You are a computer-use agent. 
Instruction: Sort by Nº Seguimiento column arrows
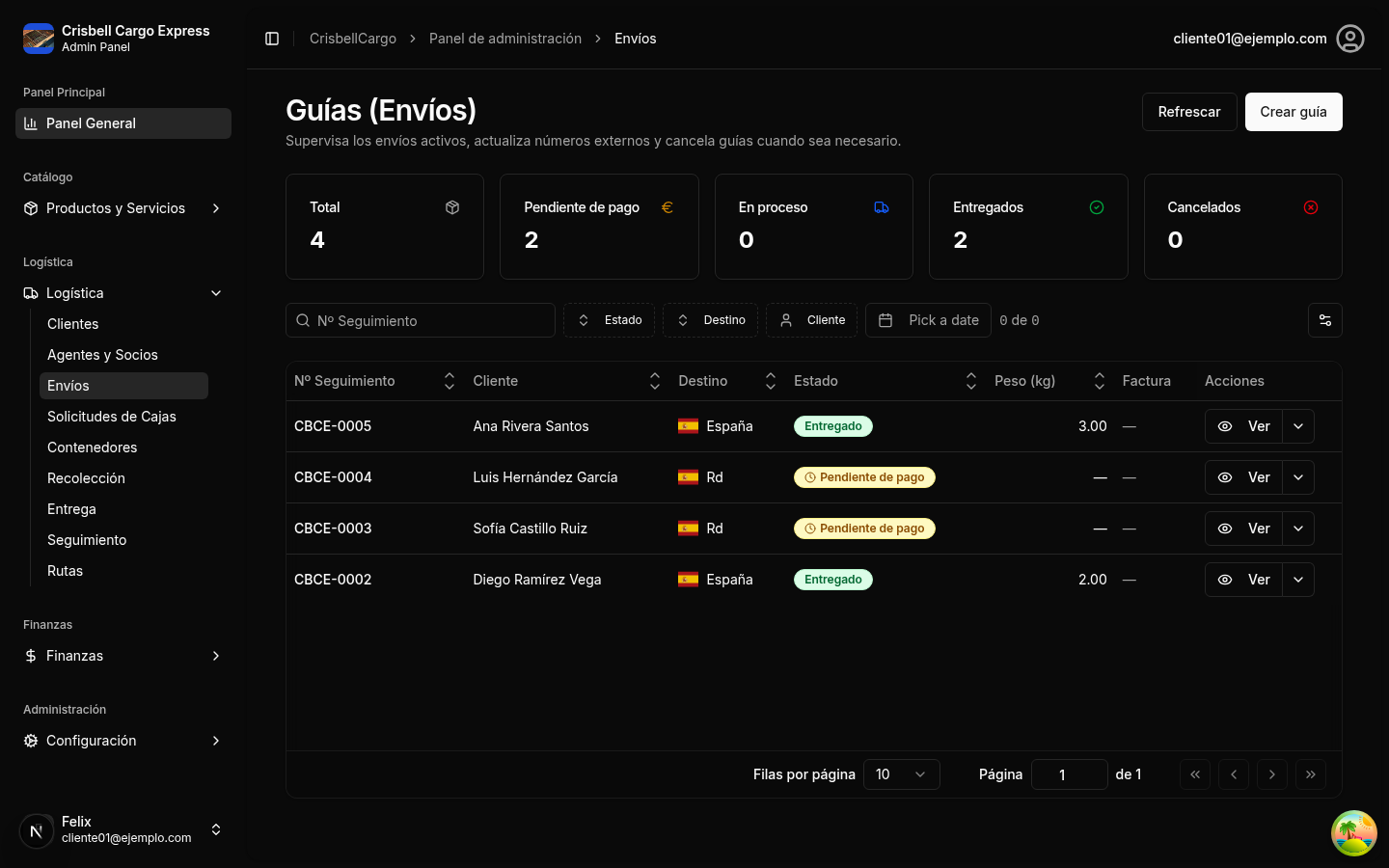click(449, 381)
